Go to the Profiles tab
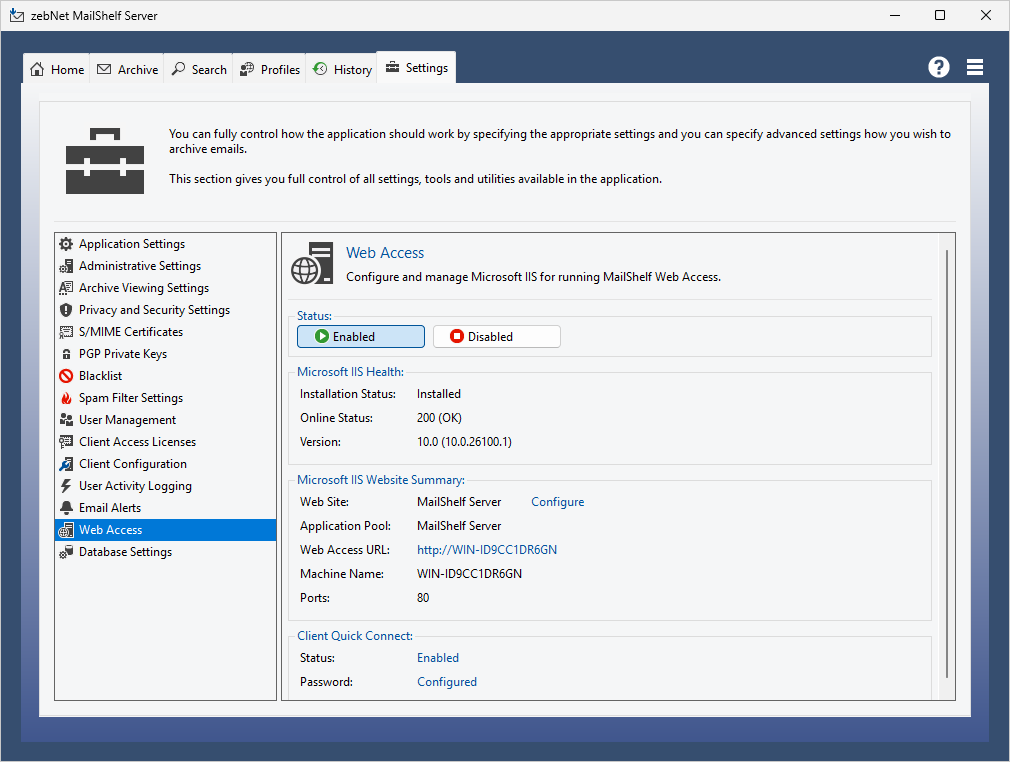The width and height of the screenshot is (1010, 762). tap(270, 69)
